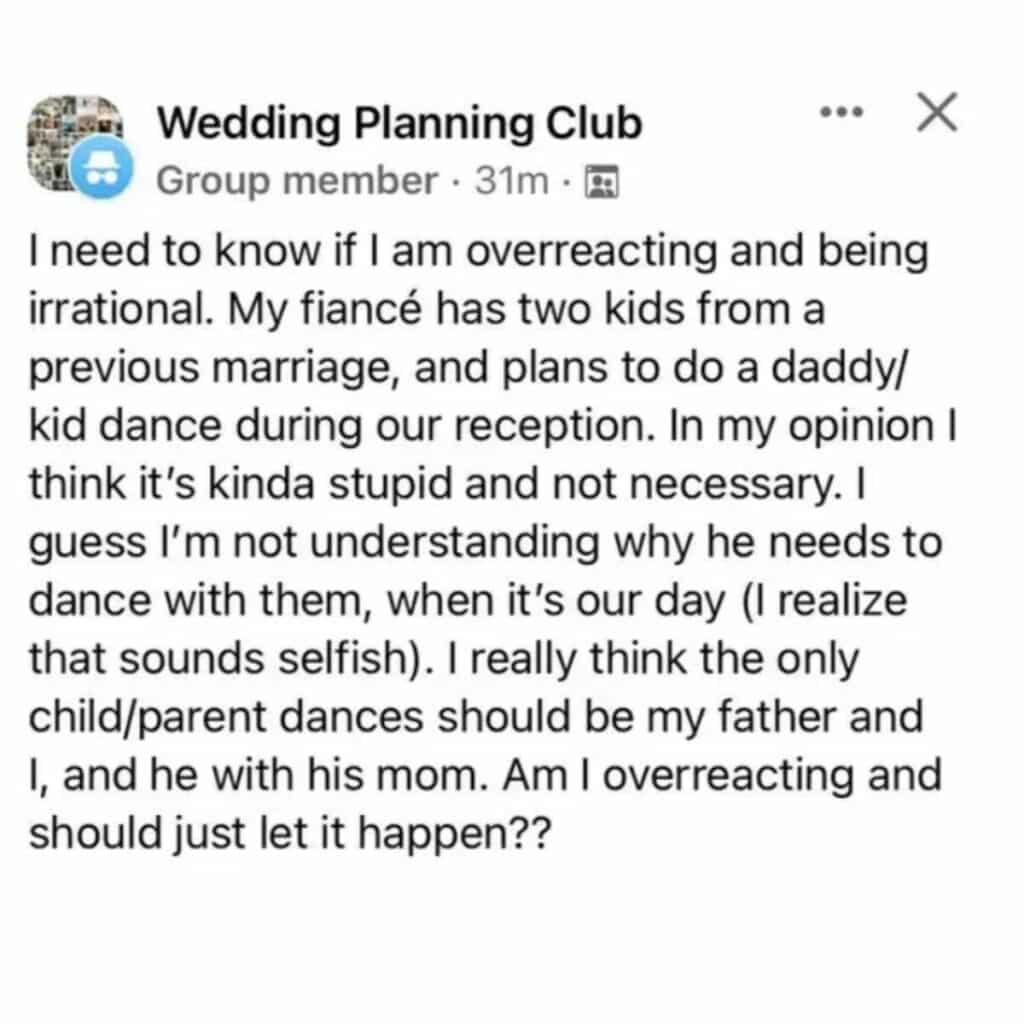Select the Group member label
This screenshot has height=1024, width=1024.
click(x=297, y=182)
